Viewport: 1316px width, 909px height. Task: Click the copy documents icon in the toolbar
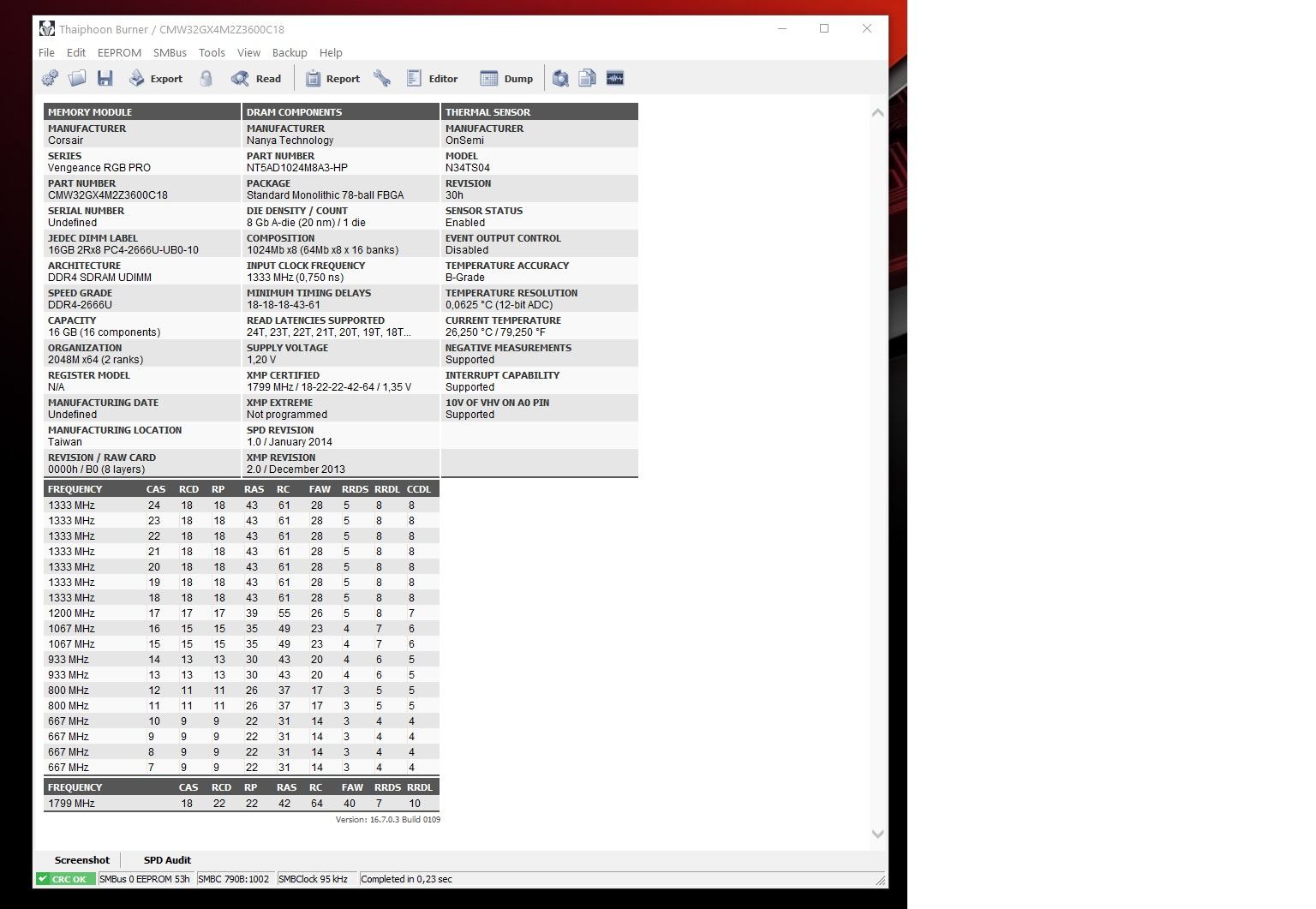click(588, 78)
